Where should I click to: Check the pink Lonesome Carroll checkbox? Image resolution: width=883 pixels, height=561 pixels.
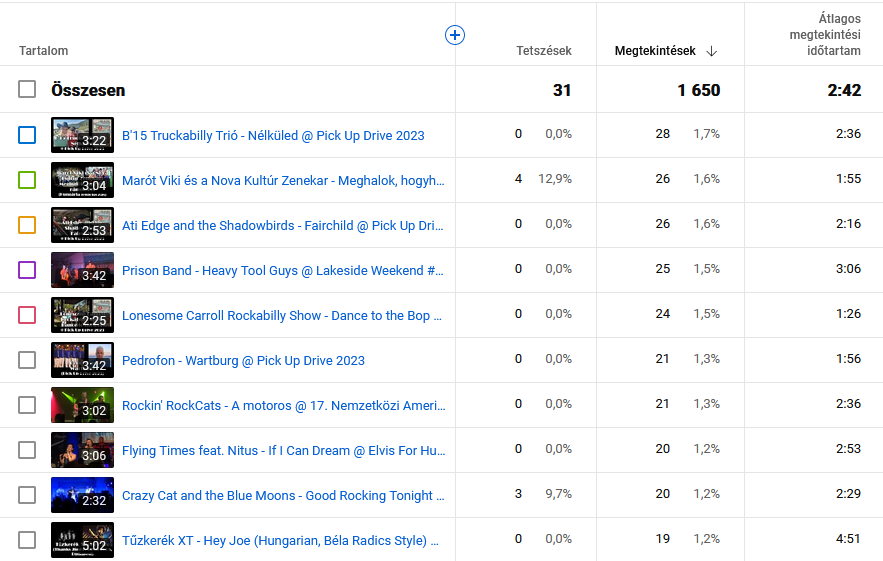[27, 315]
